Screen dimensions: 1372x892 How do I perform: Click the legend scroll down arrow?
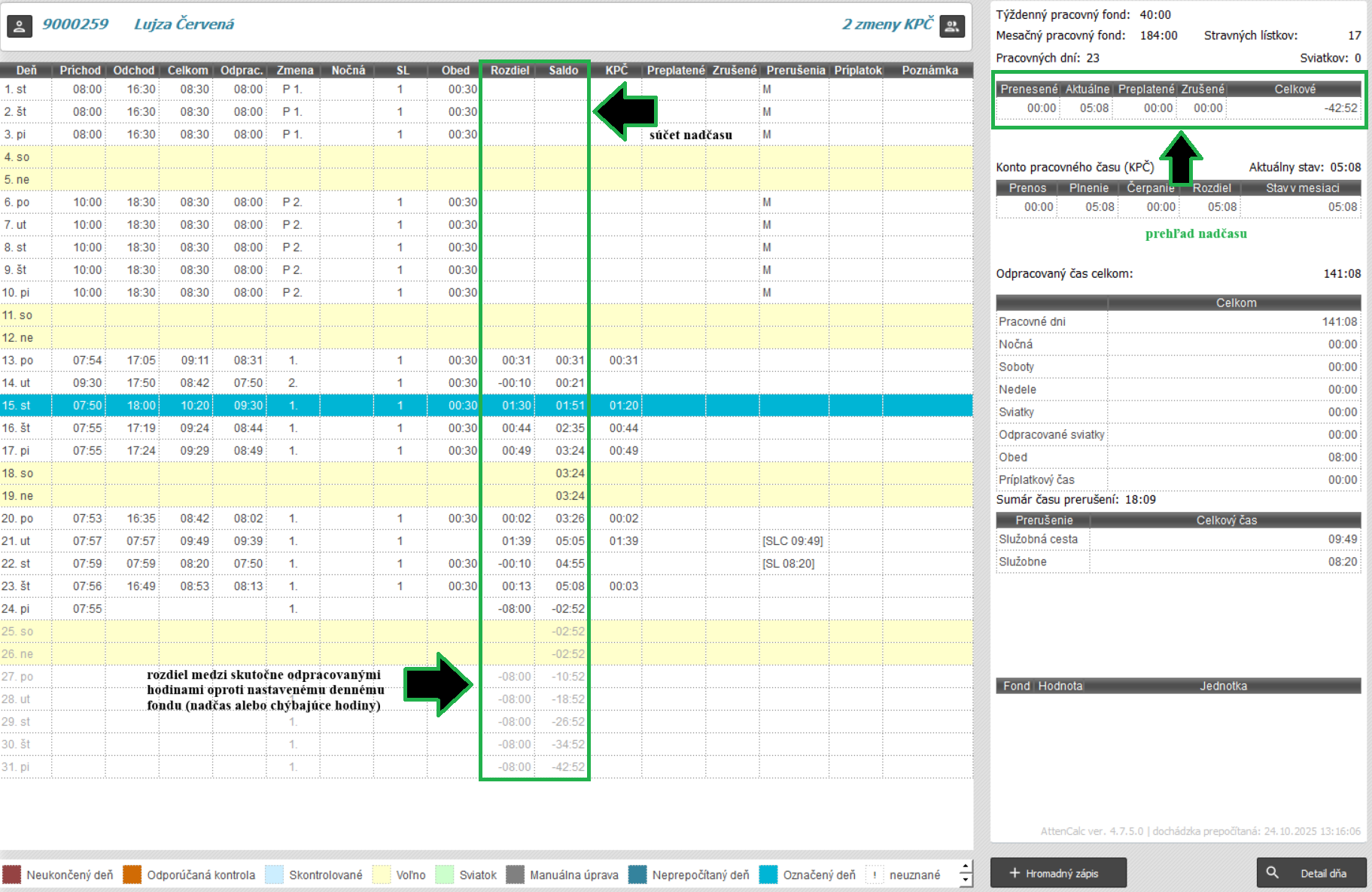(x=966, y=881)
